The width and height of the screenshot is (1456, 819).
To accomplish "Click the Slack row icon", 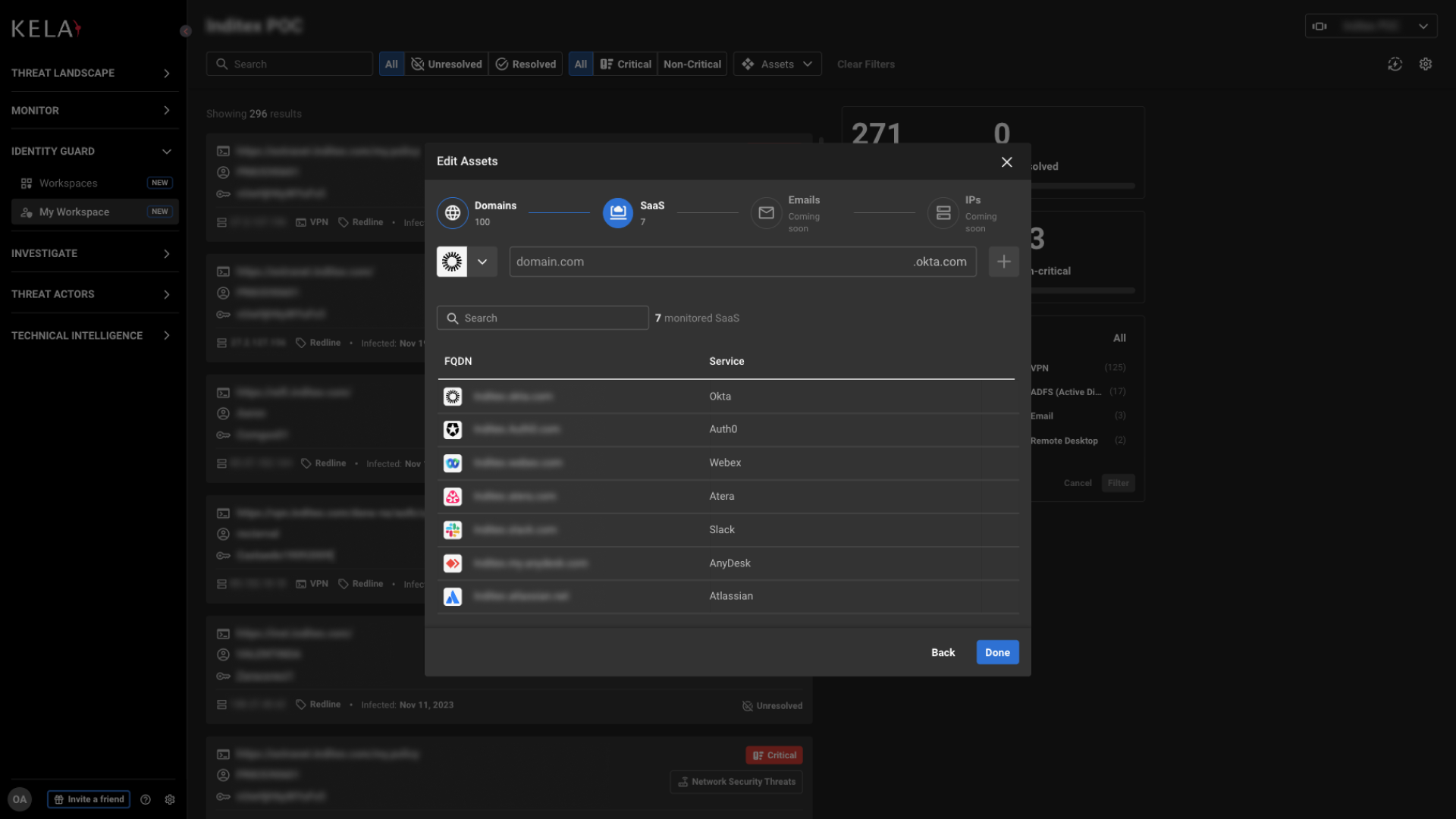I will [453, 530].
